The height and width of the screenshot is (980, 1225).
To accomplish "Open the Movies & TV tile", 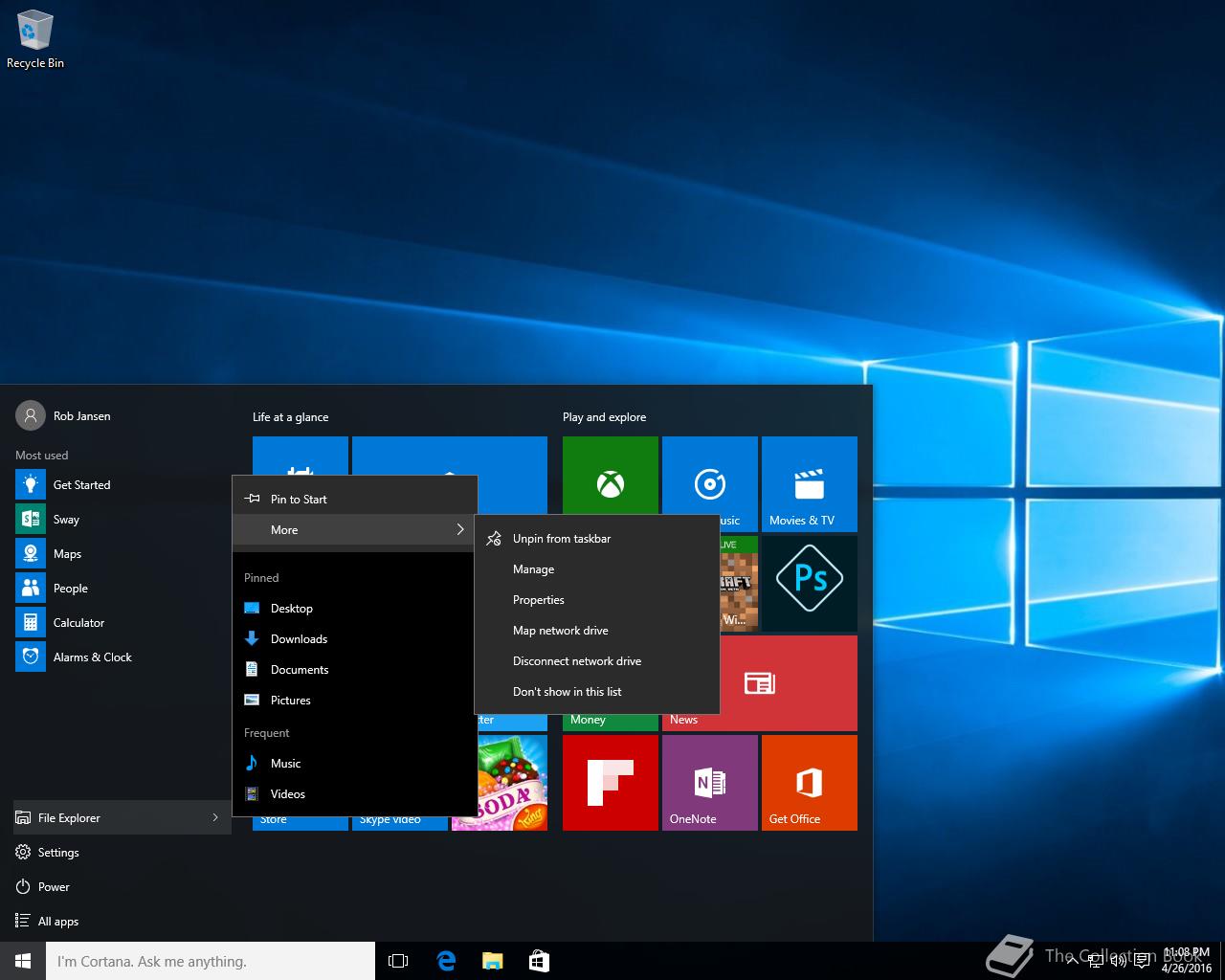I will (810, 484).
